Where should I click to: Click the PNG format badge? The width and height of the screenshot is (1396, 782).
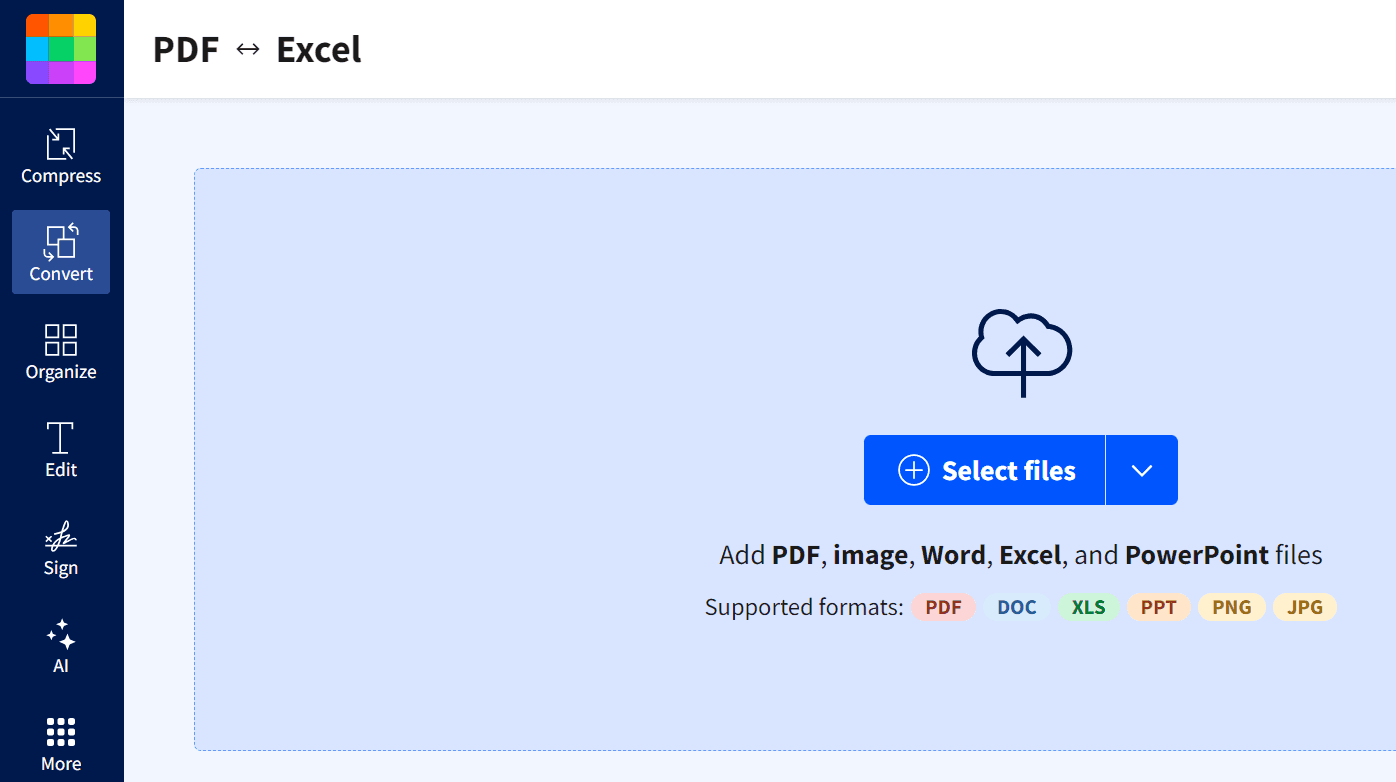point(1232,607)
